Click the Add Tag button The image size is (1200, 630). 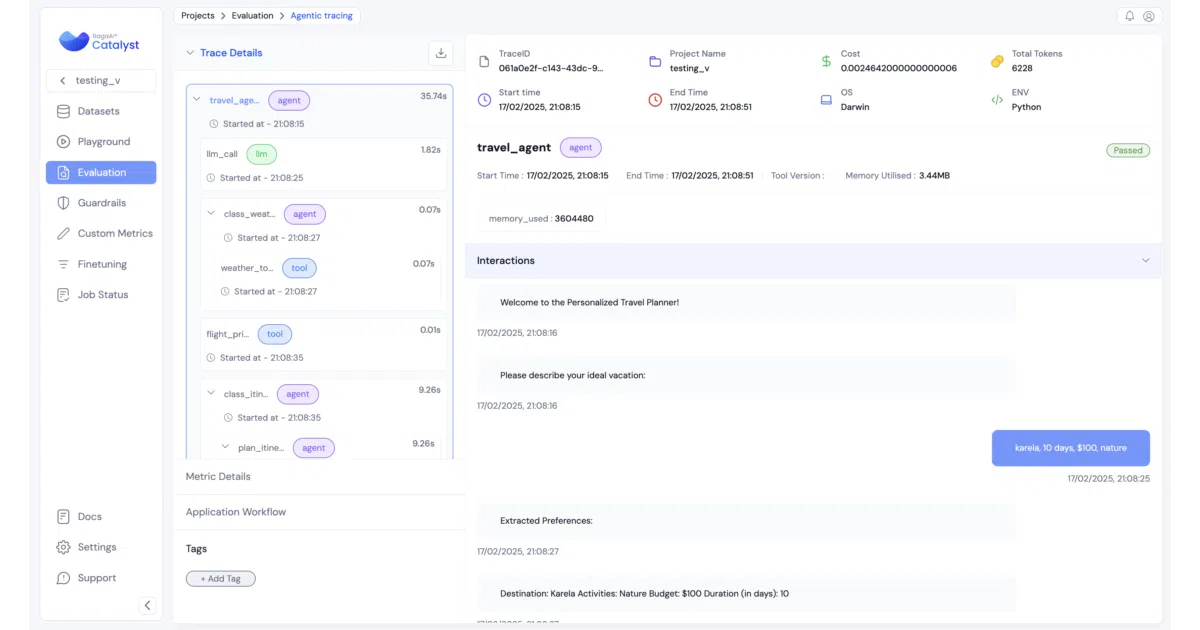[221, 578]
